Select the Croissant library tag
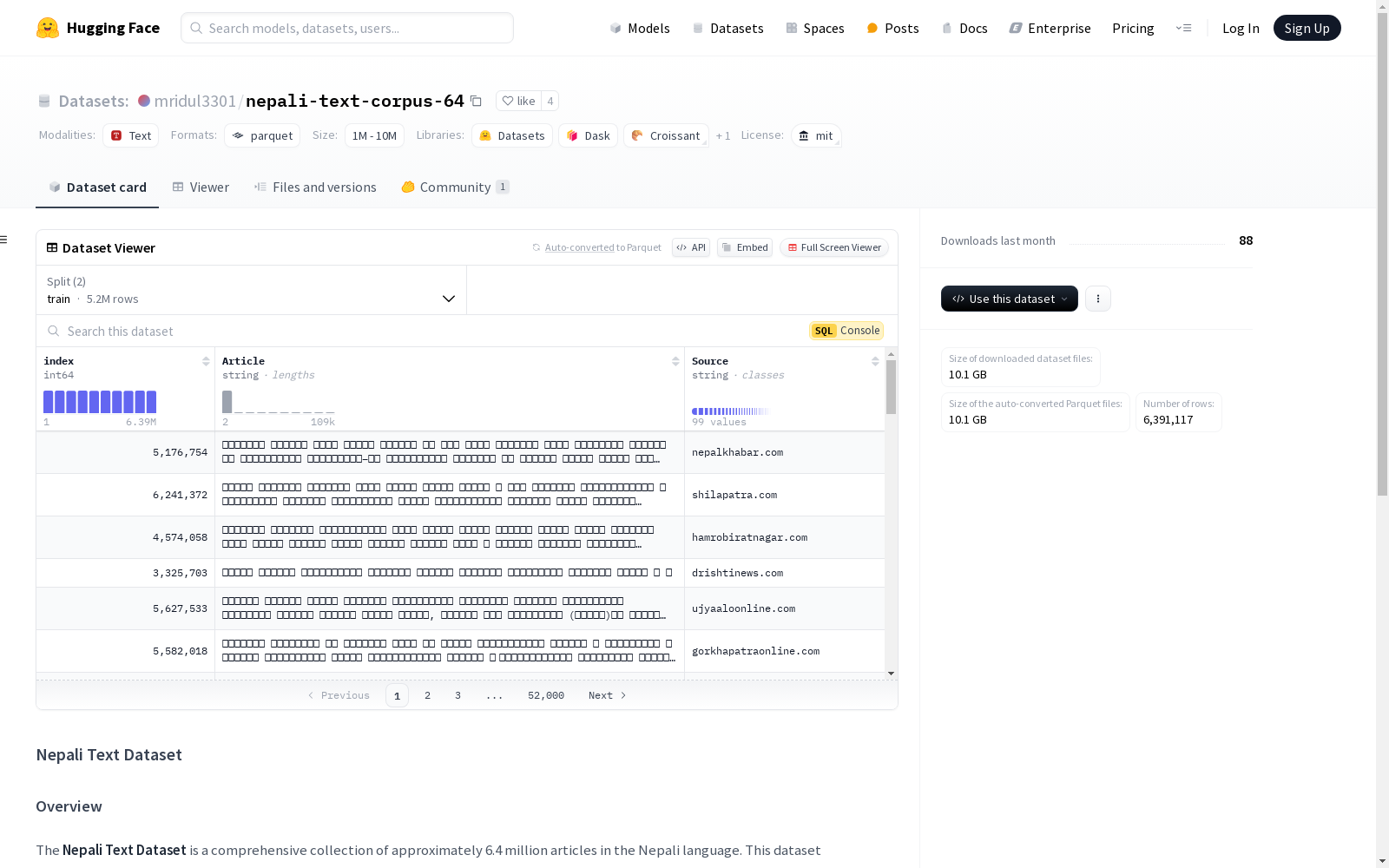The image size is (1389, 868). tap(666, 135)
